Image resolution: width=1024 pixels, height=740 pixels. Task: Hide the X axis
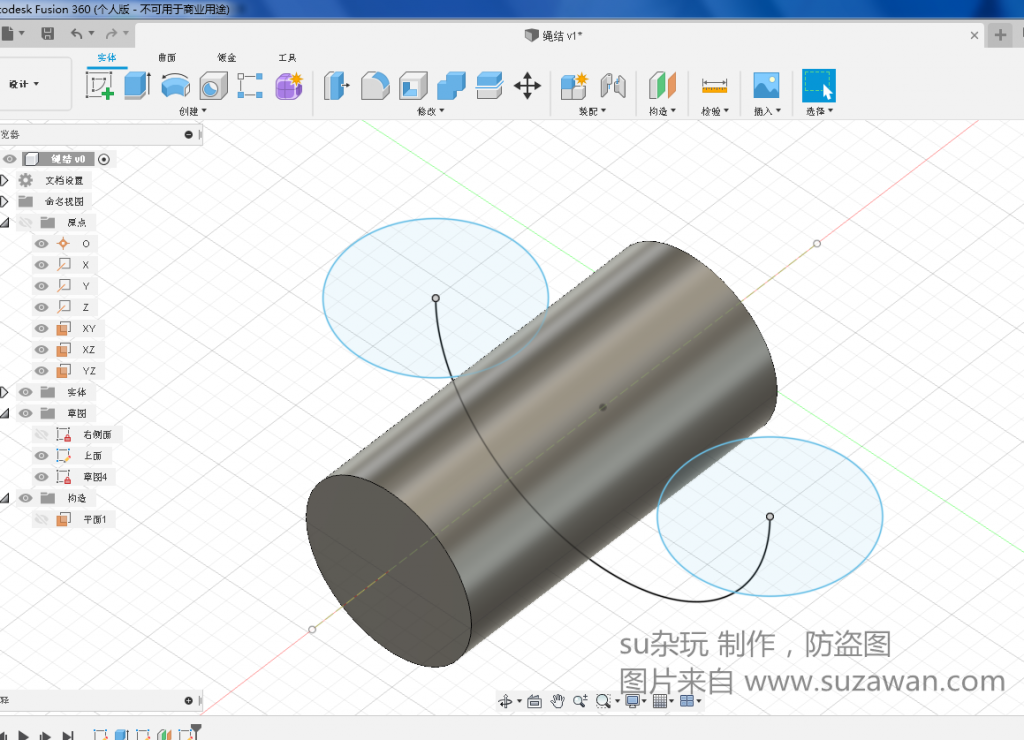(x=41, y=265)
